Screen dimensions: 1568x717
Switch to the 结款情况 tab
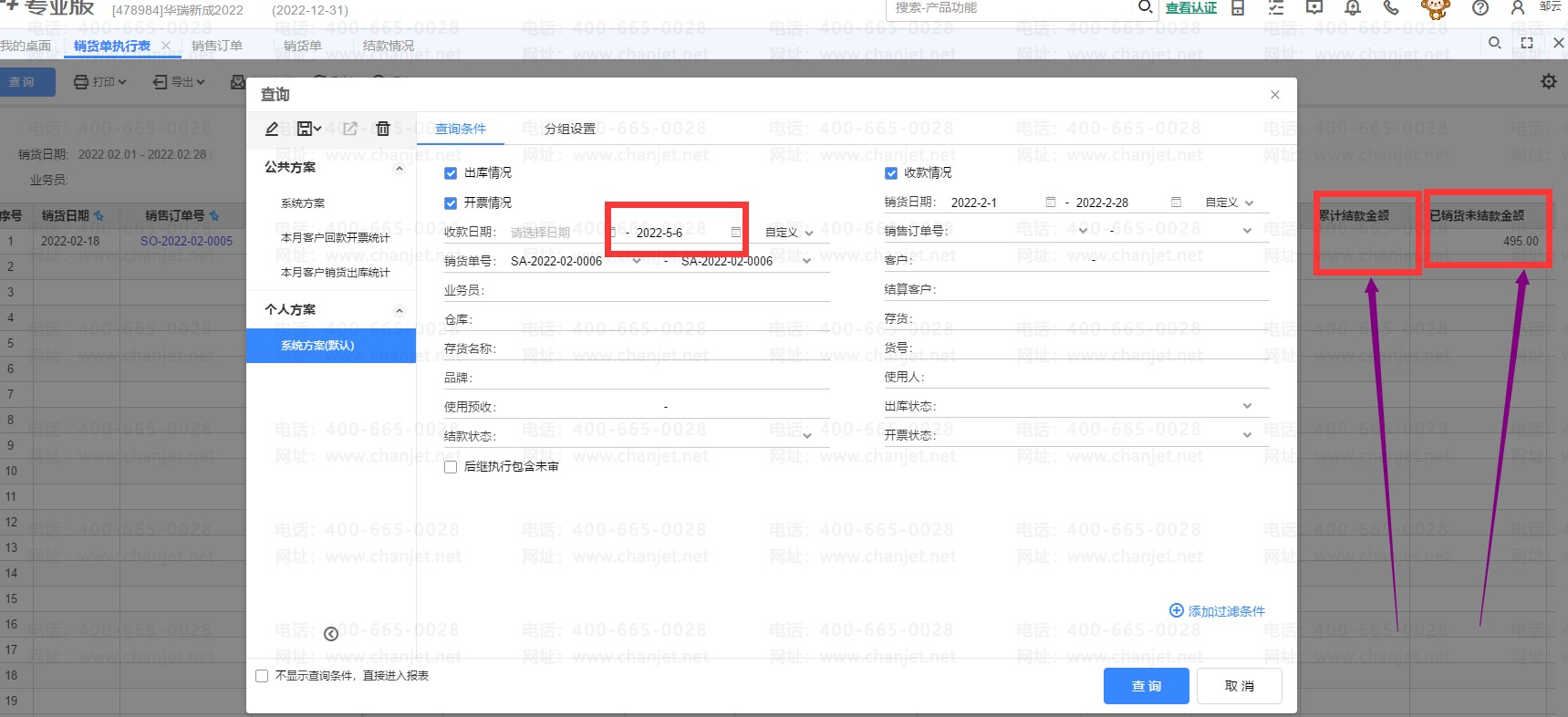pyautogui.click(x=389, y=46)
